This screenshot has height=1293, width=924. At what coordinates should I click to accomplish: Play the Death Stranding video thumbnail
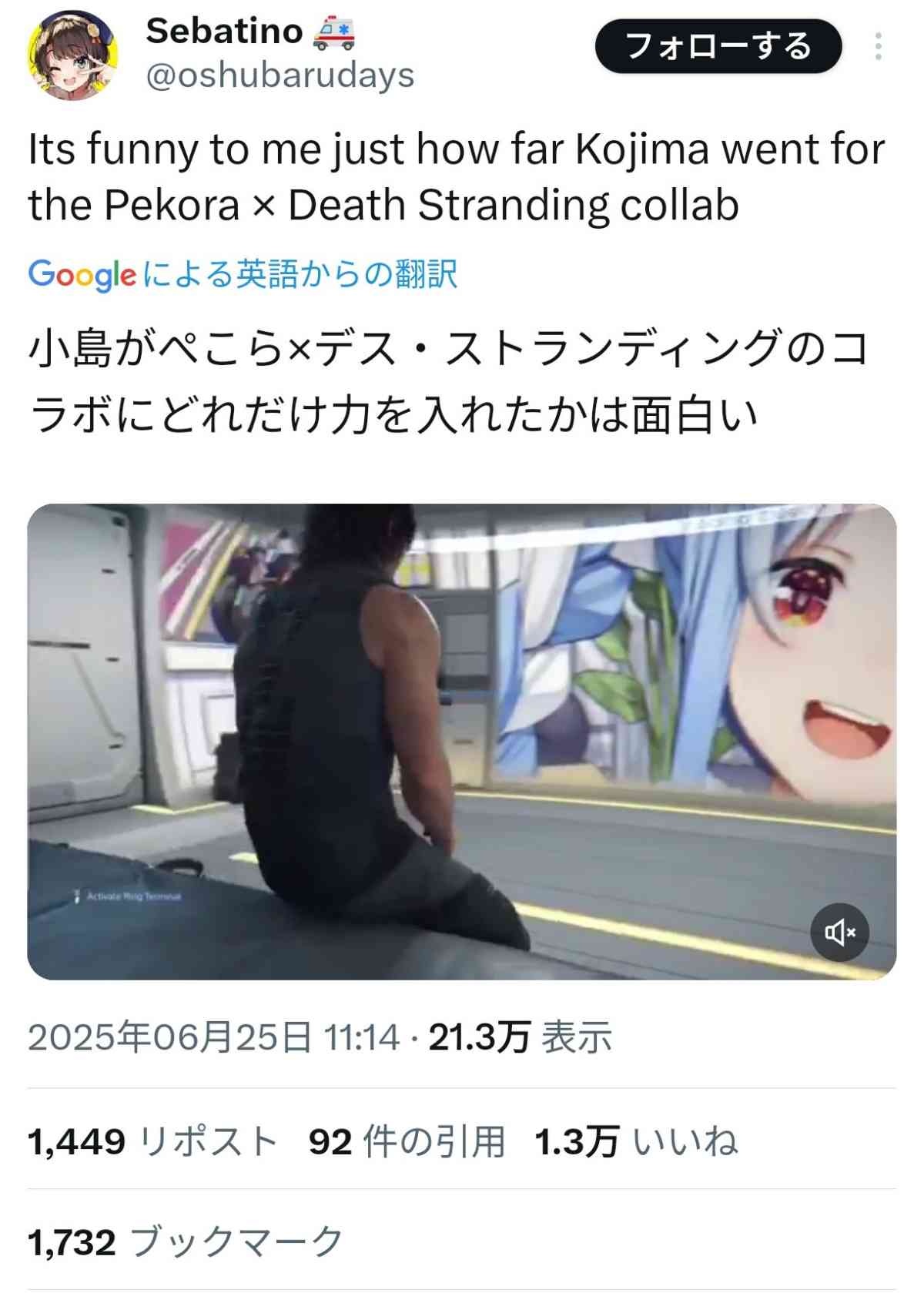tap(462, 742)
